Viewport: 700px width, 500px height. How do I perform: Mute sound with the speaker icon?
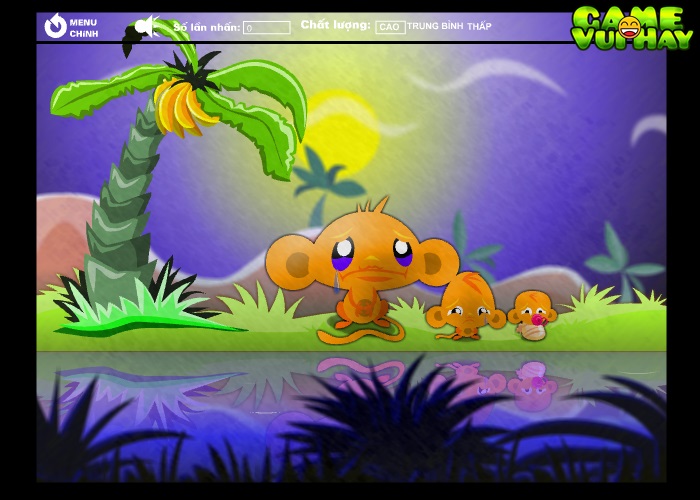pos(147,26)
